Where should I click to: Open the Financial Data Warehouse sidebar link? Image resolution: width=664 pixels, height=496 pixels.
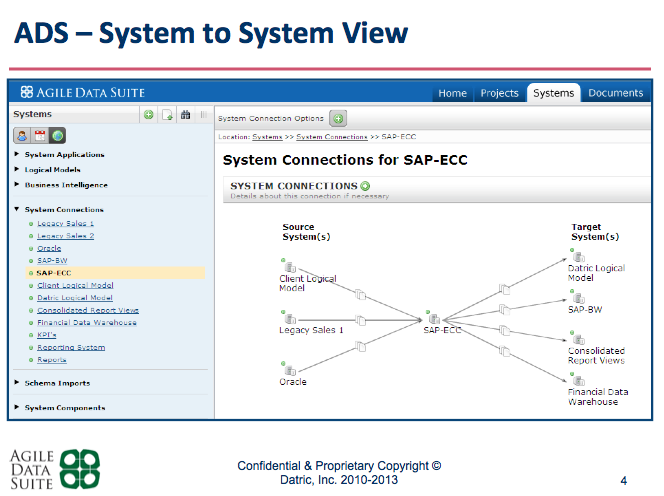(87, 323)
